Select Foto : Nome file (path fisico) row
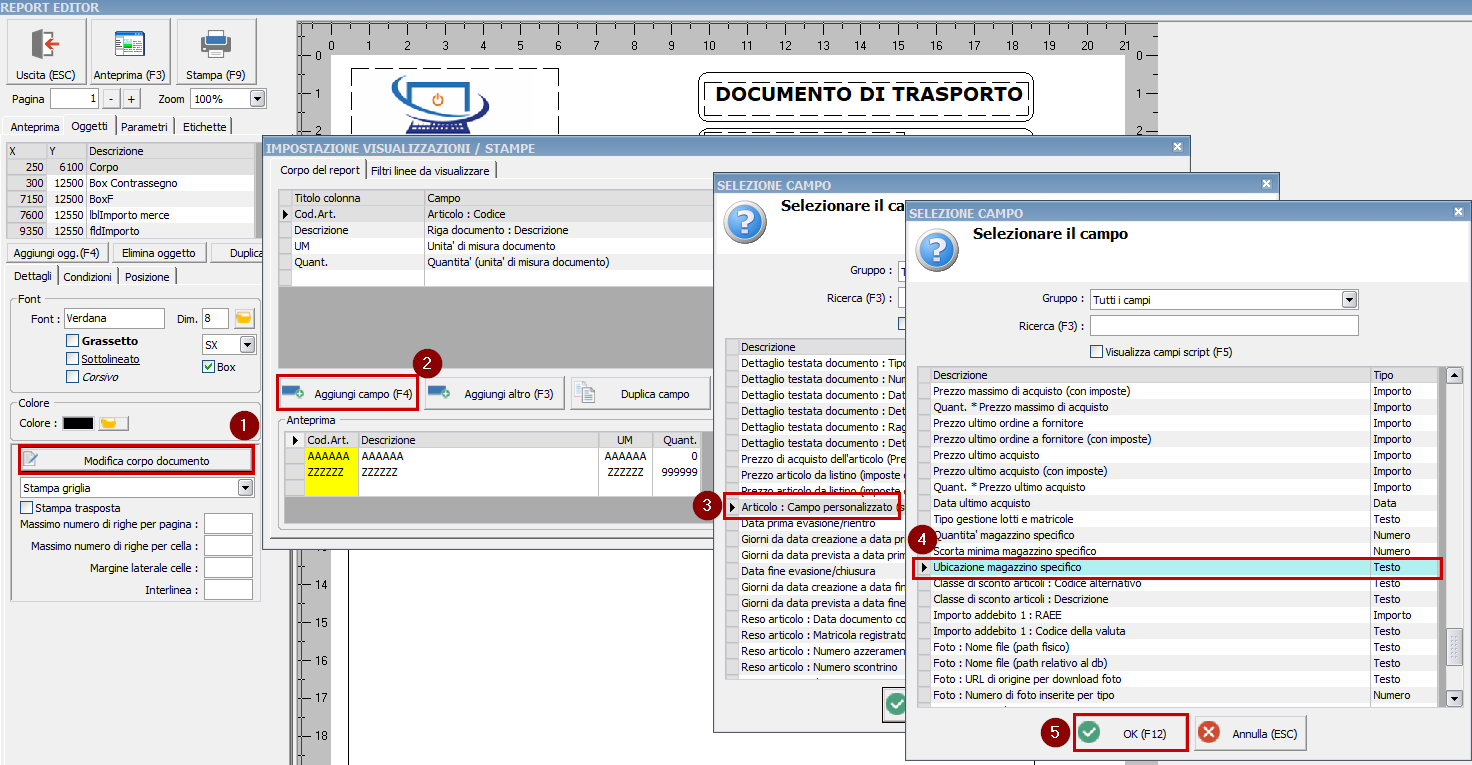 click(x=1180, y=647)
